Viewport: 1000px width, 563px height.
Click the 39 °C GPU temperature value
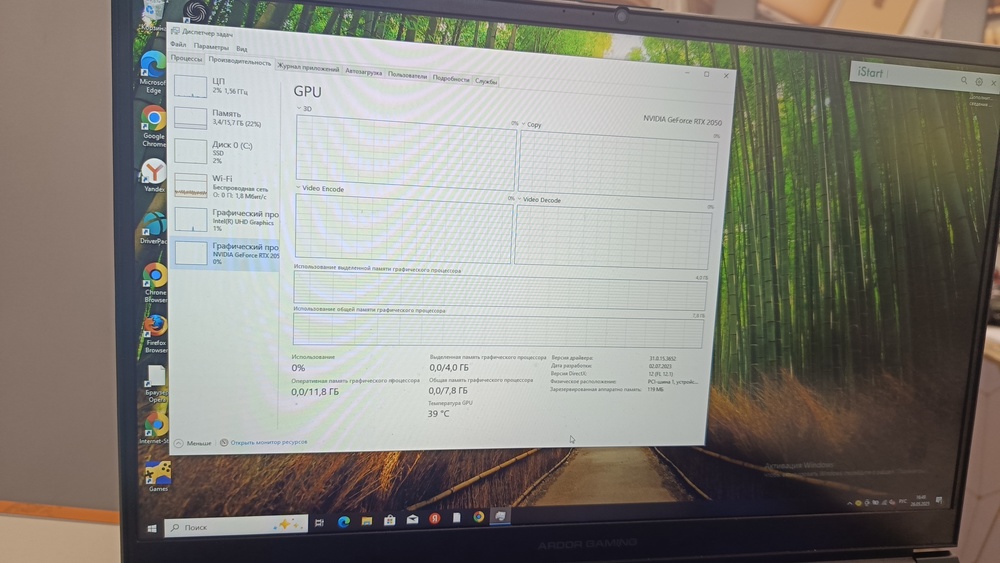click(438, 414)
